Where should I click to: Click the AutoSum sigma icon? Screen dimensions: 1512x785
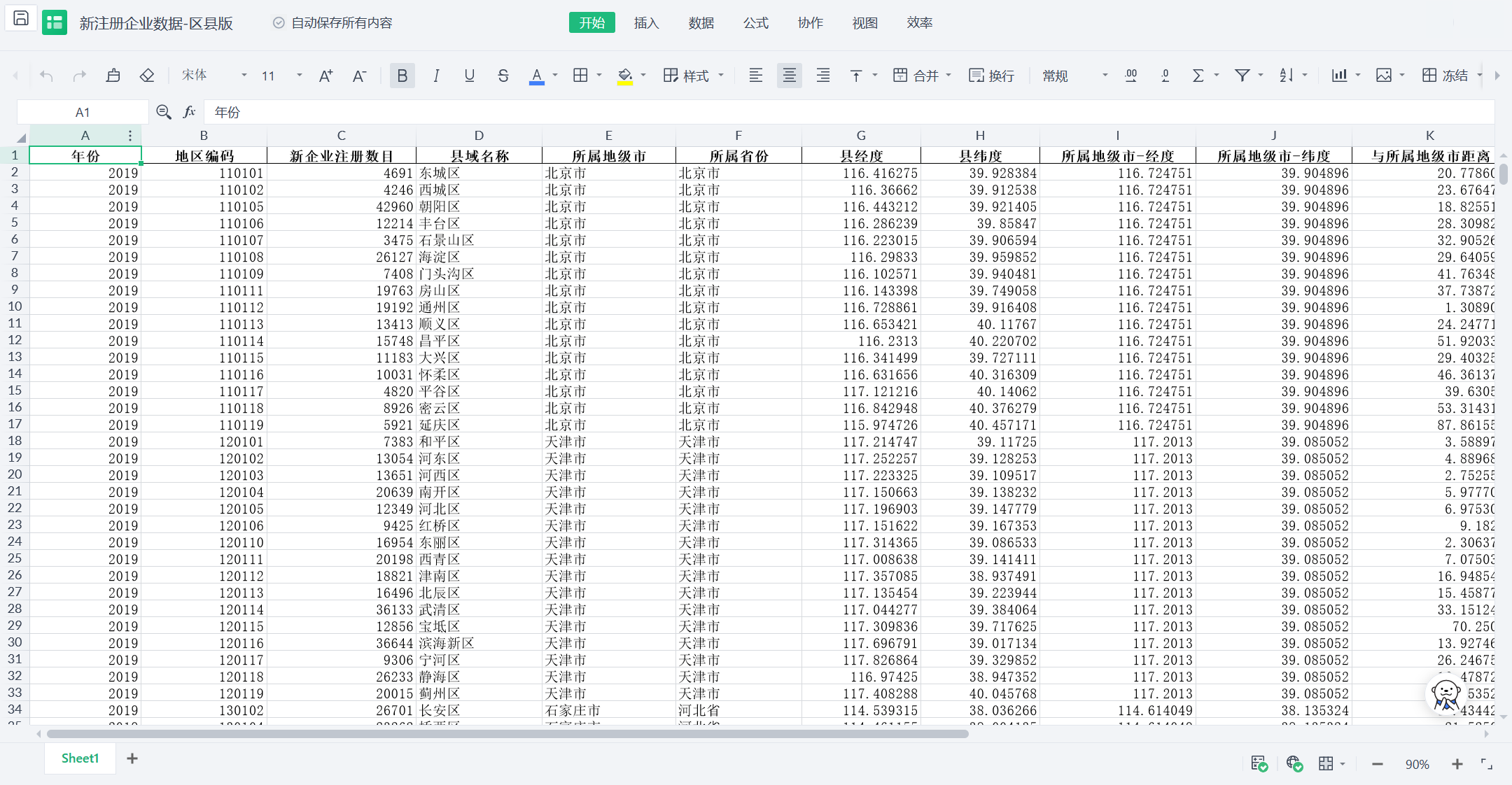tap(1198, 76)
